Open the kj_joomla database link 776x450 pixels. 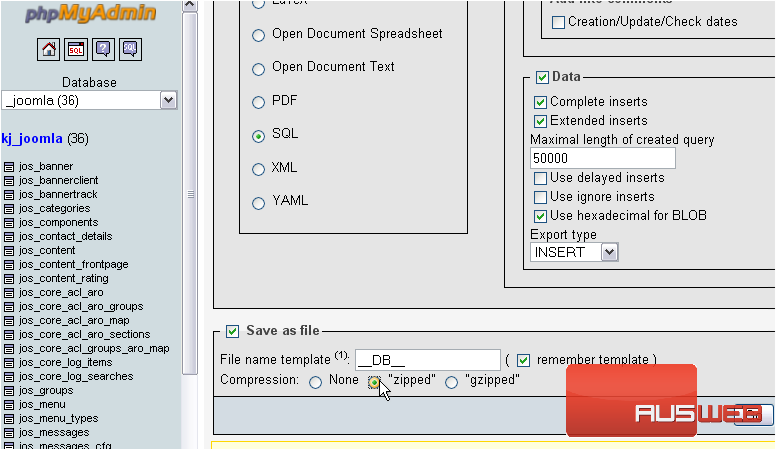pos(32,139)
